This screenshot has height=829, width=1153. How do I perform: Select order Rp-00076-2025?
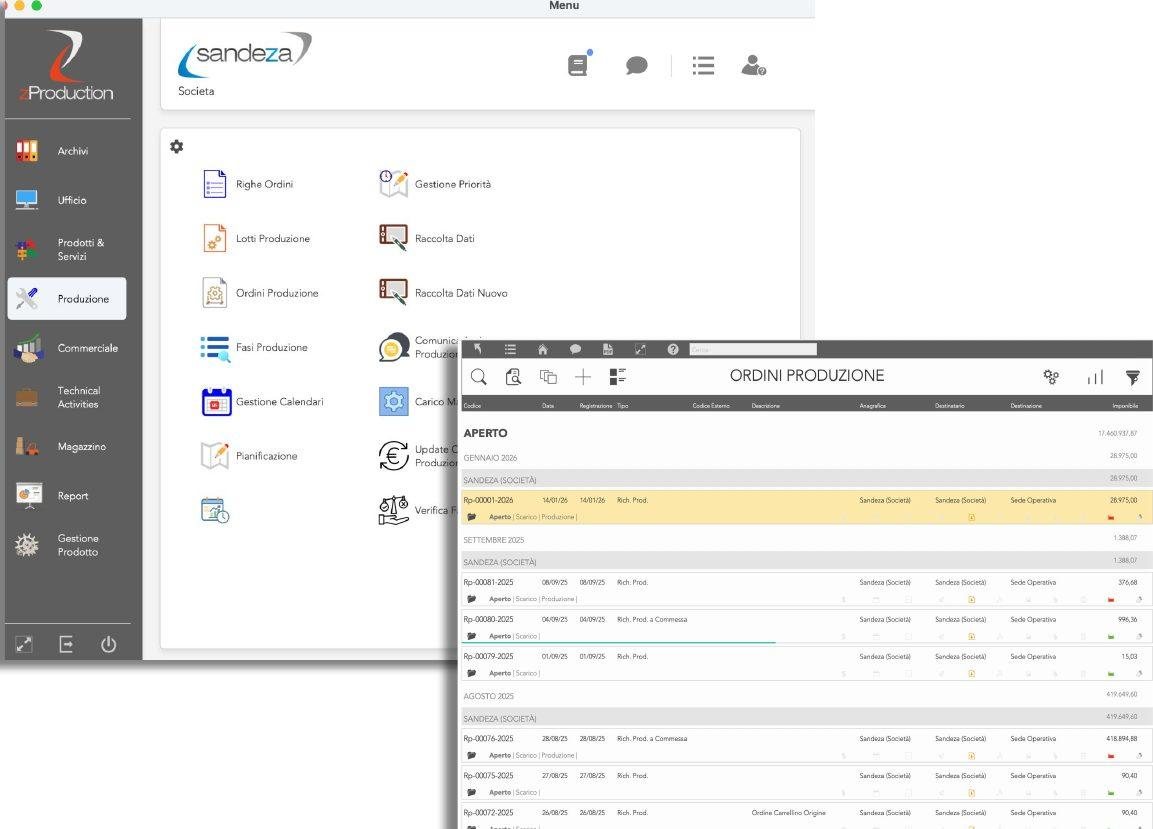(x=807, y=746)
